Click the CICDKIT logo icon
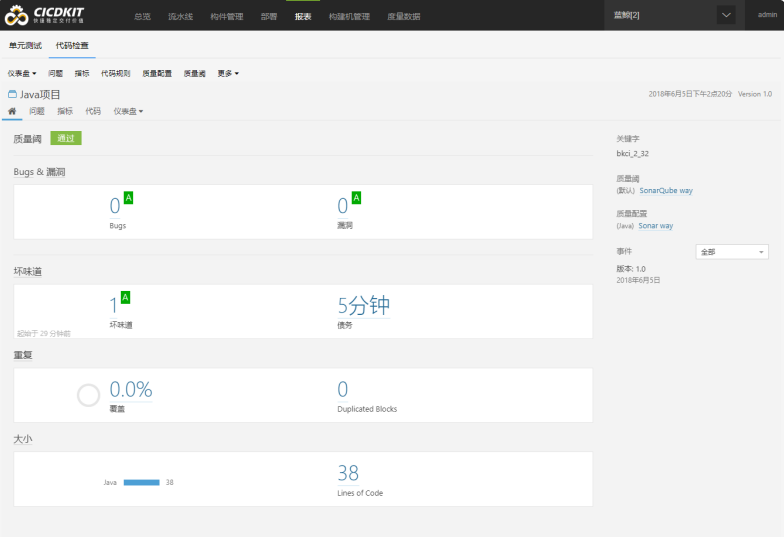This screenshot has height=537, width=784. [19, 15]
